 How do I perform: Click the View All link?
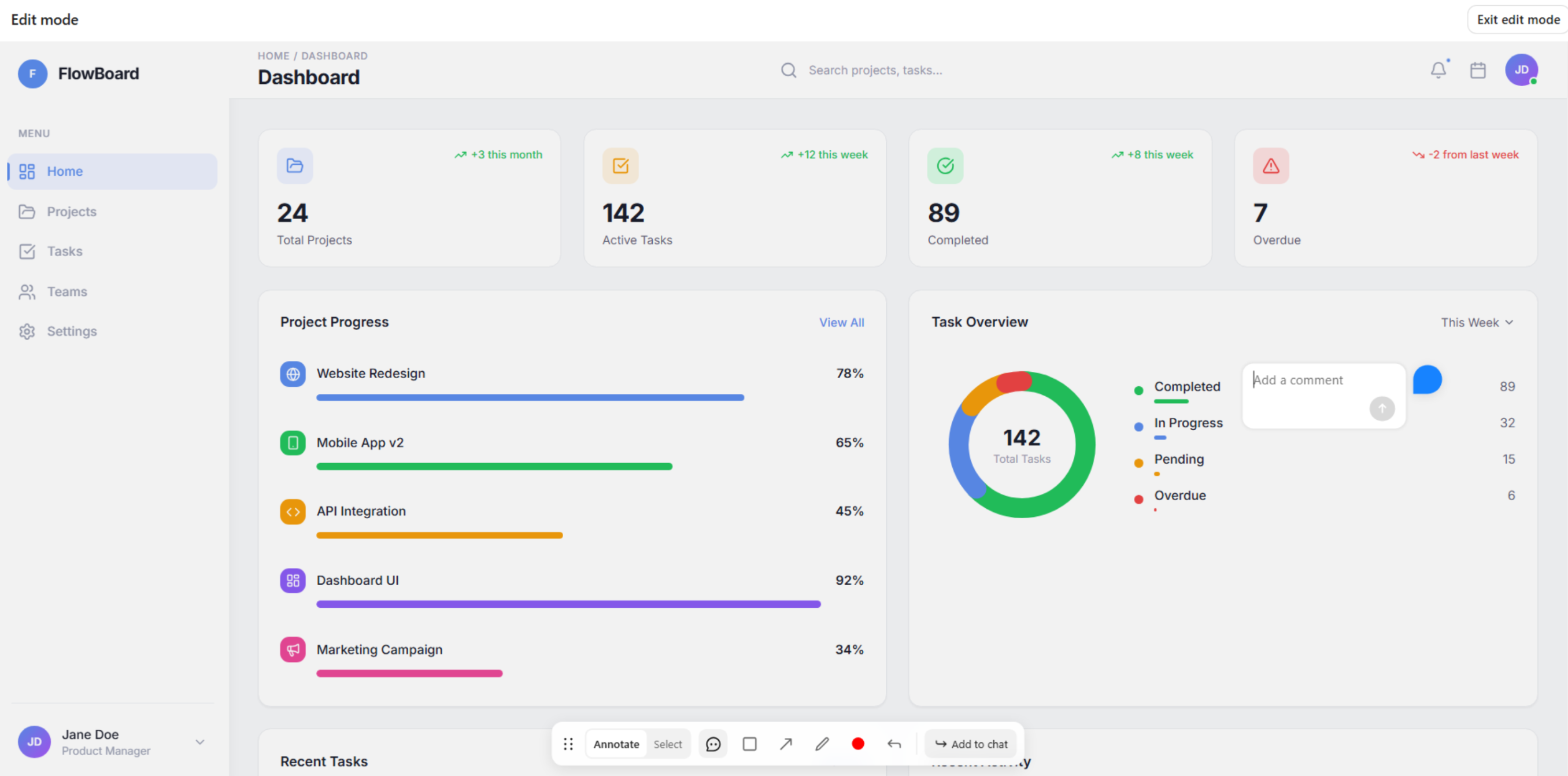[x=841, y=323]
